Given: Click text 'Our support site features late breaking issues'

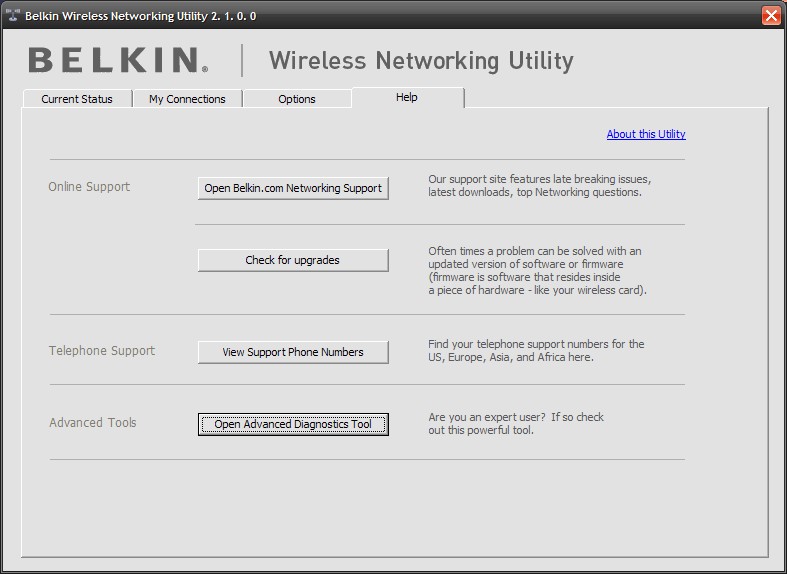Looking at the screenshot, I should click(540, 179).
